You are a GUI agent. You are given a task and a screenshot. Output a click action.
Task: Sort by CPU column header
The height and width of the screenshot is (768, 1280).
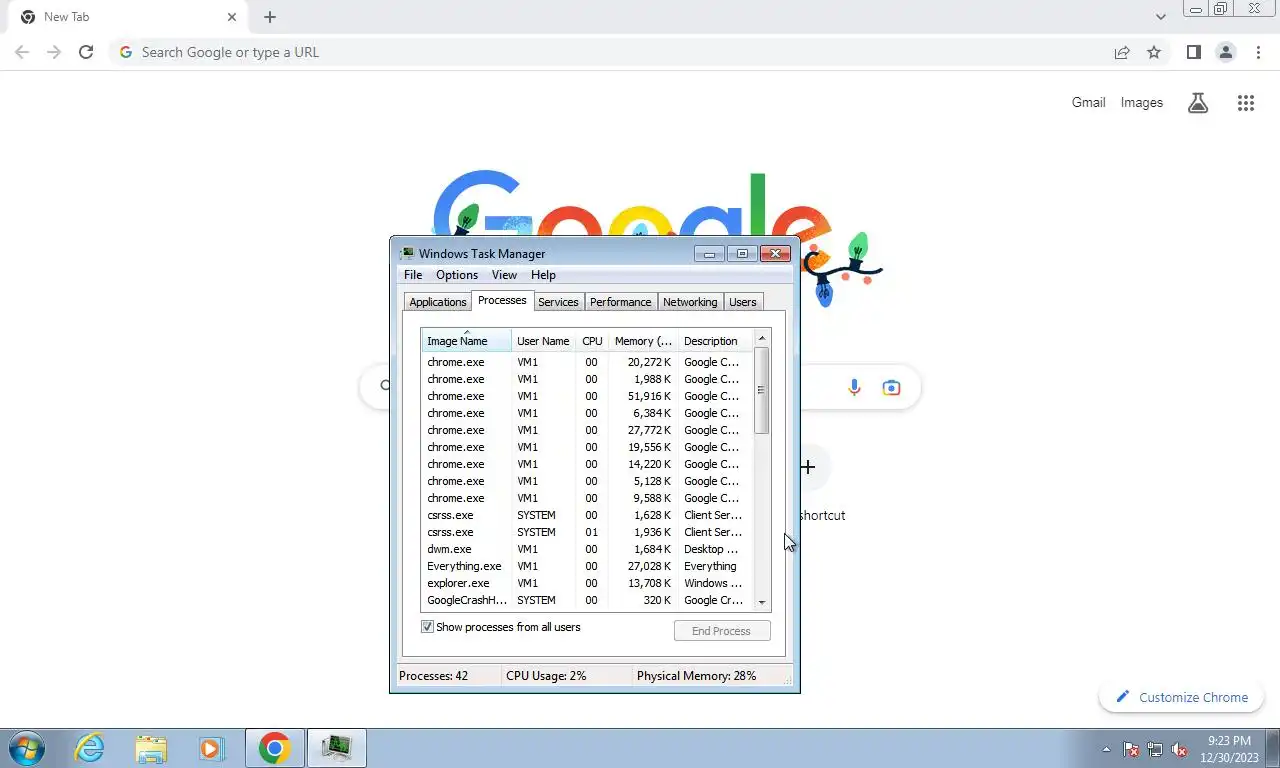coord(592,341)
